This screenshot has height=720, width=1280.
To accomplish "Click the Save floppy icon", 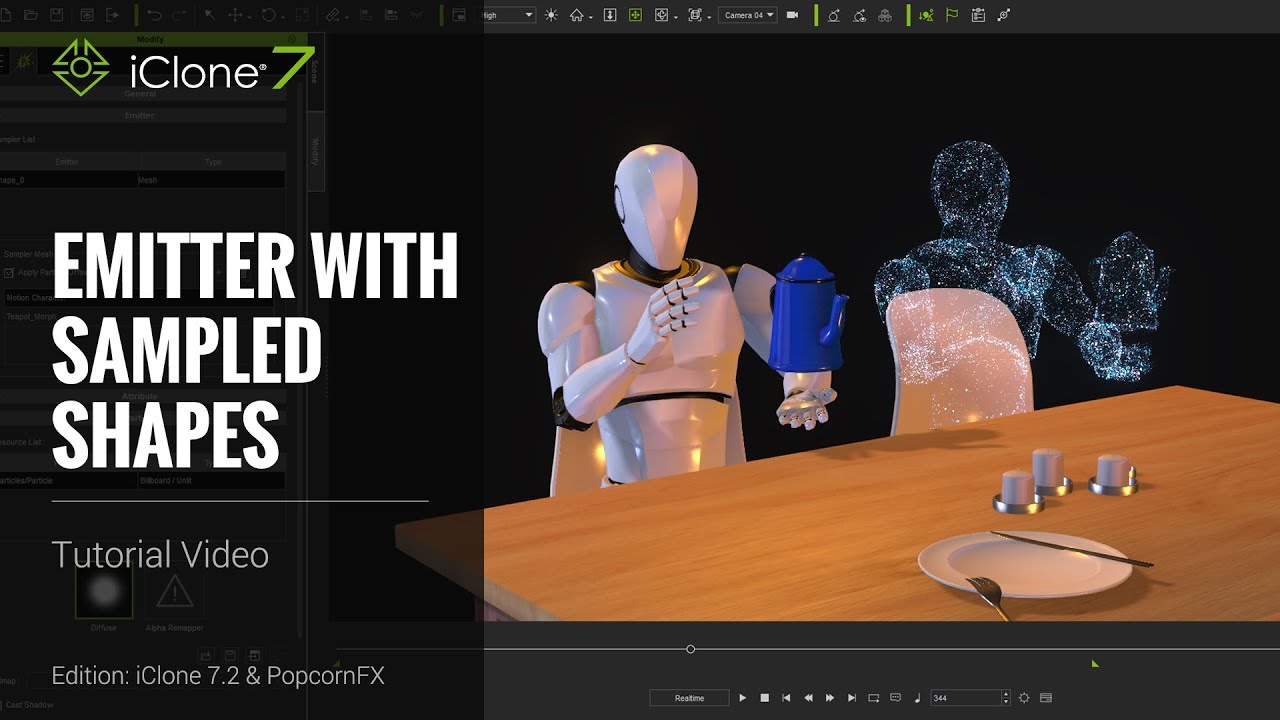I will pyautogui.click(x=57, y=15).
